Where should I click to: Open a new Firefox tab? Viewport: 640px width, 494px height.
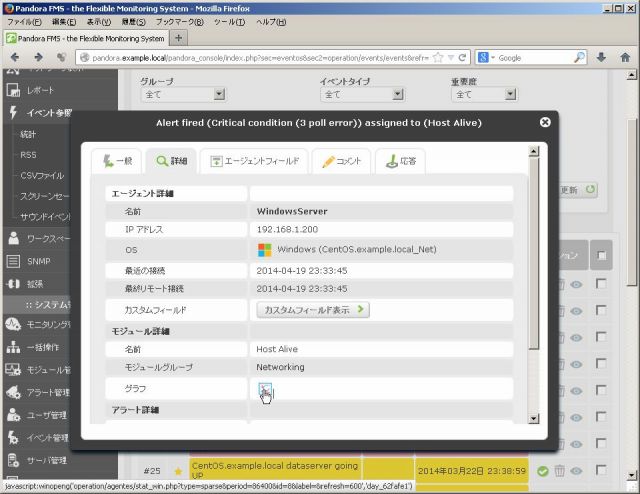click(x=178, y=38)
